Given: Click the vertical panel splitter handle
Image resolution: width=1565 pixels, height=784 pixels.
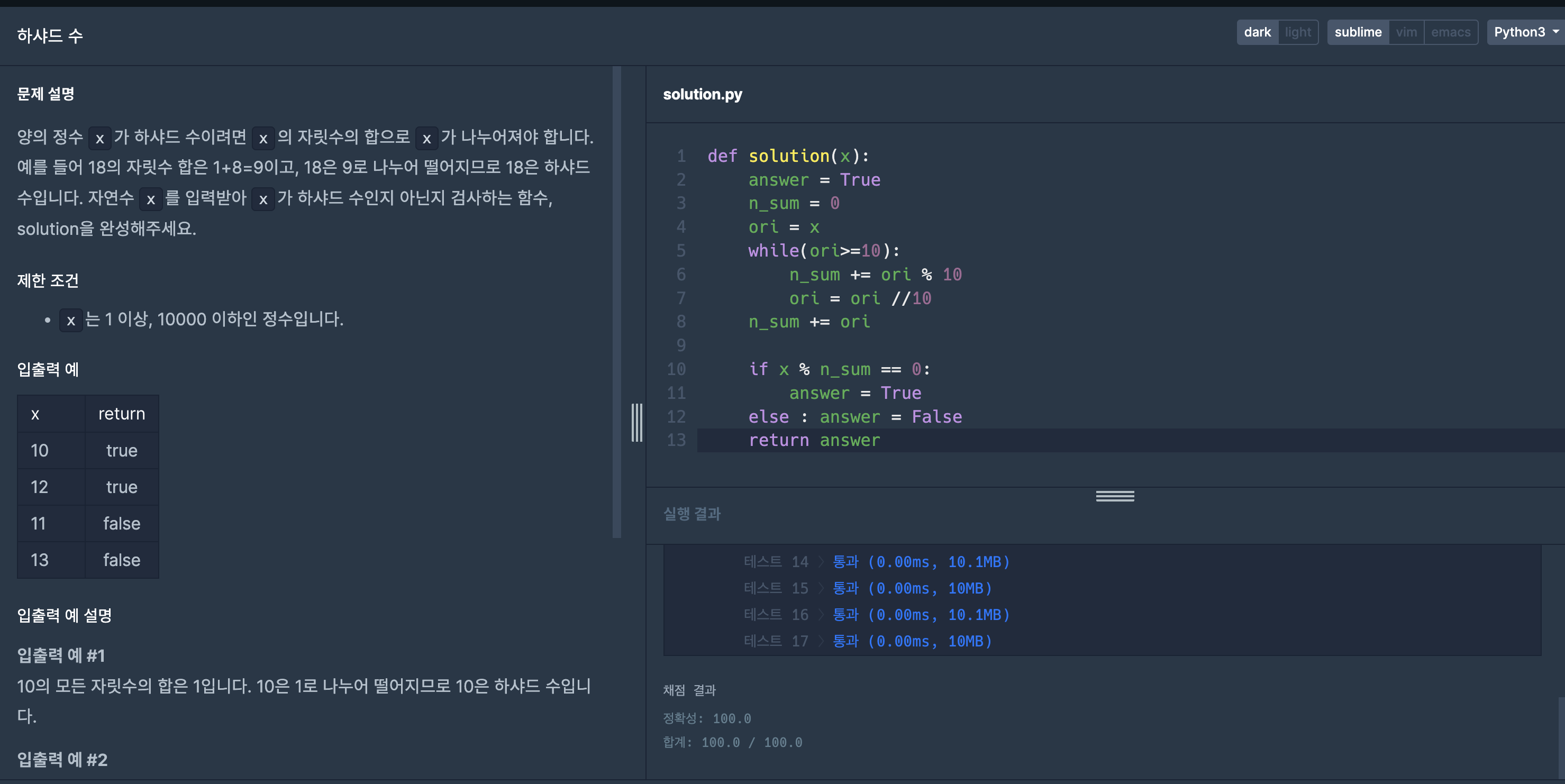Looking at the screenshot, I should pyautogui.click(x=636, y=422).
